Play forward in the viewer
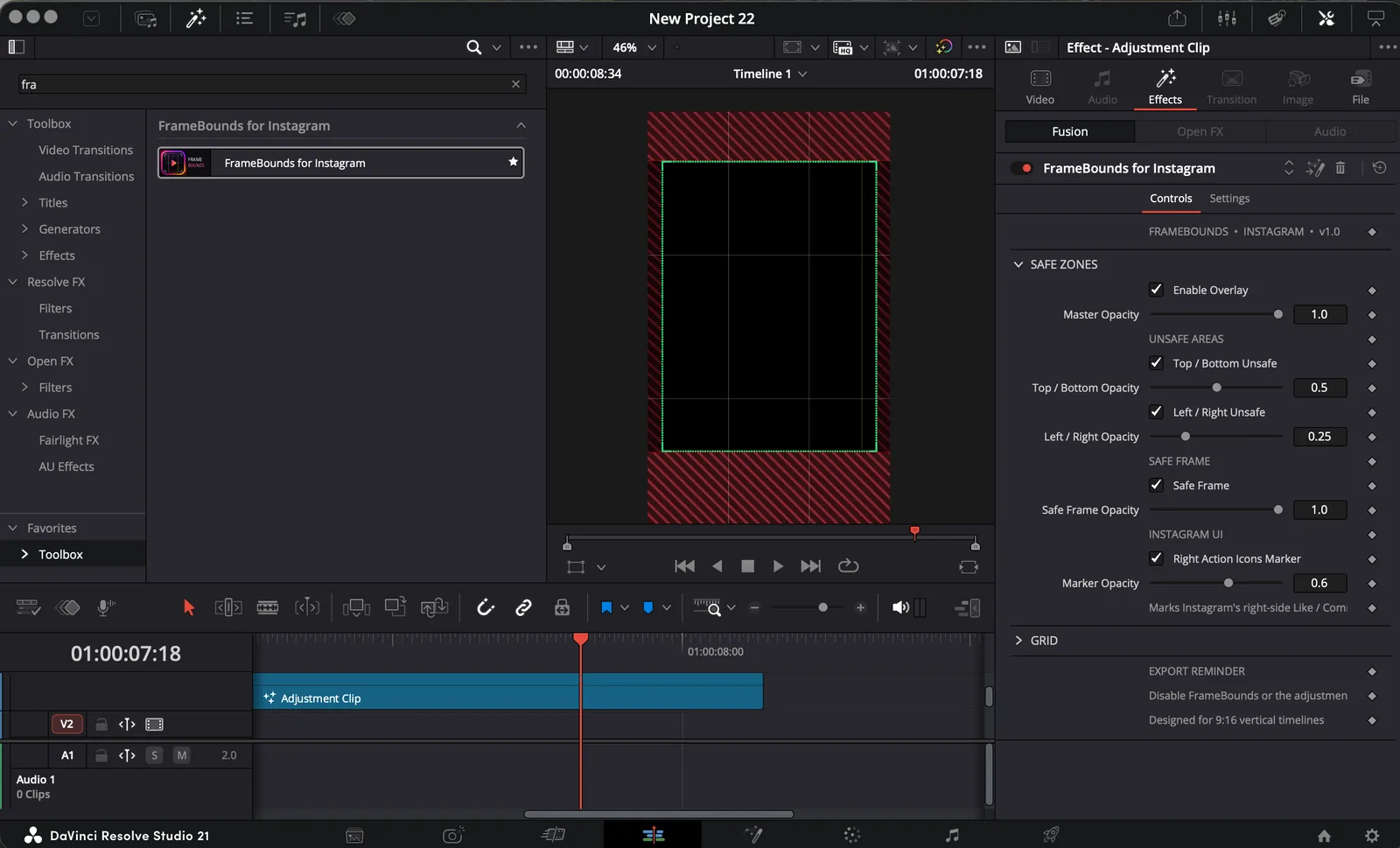Viewport: 1400px width, 848px height. click(x=778, y=566)
